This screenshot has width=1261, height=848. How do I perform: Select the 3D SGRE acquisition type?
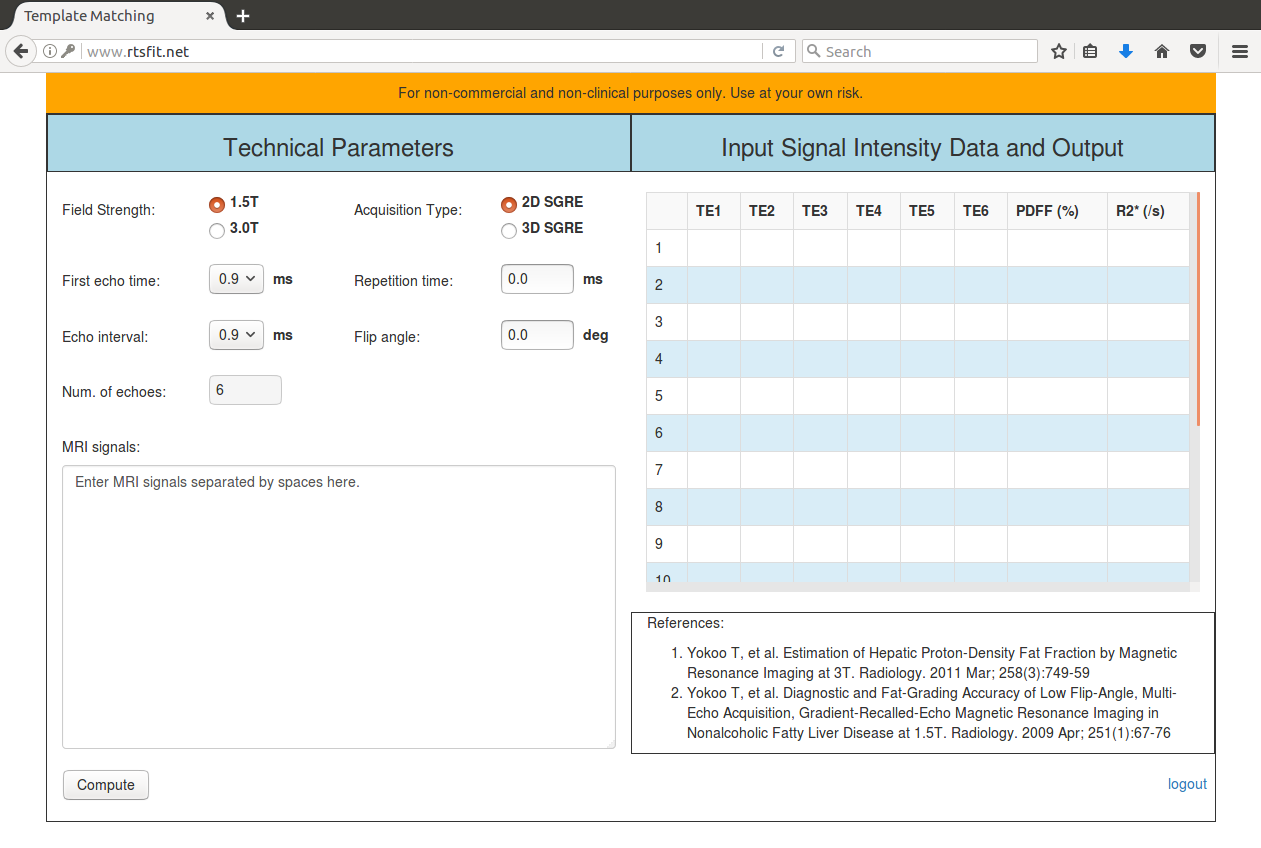pyautogui.click(x=509, y=231)
